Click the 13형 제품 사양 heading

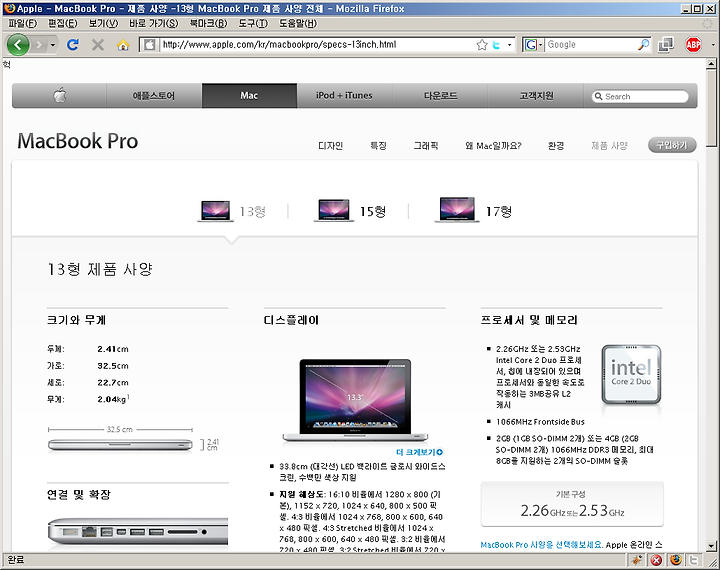(100, 269)
